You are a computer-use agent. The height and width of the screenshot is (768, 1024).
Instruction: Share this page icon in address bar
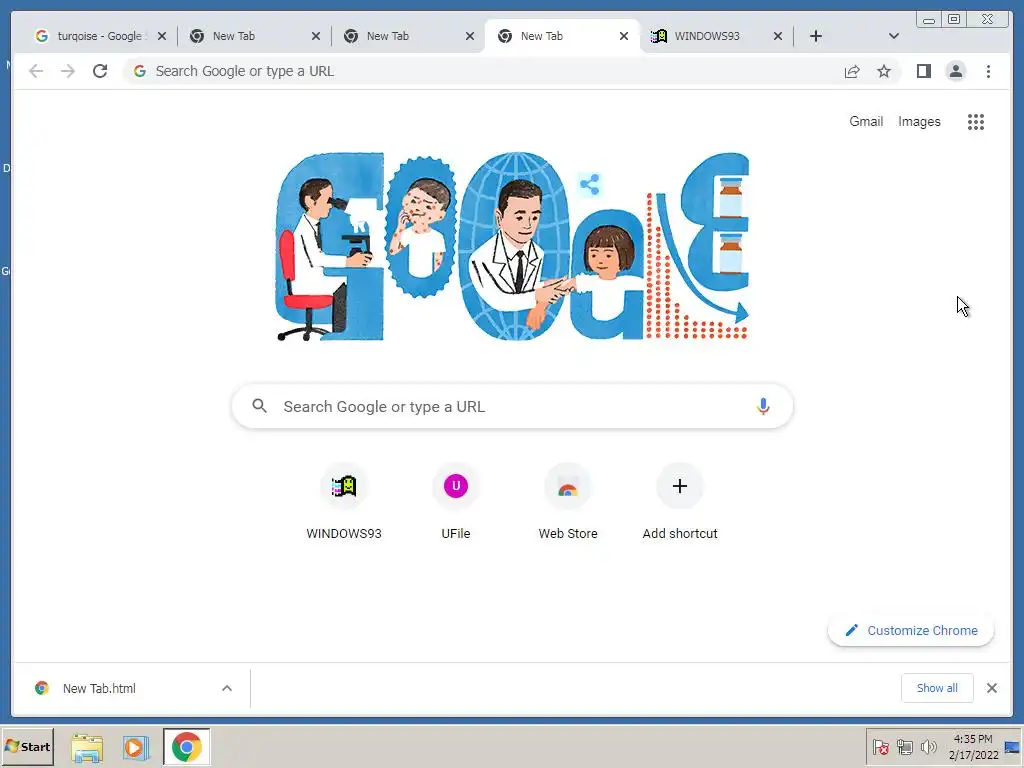(852, 71)
